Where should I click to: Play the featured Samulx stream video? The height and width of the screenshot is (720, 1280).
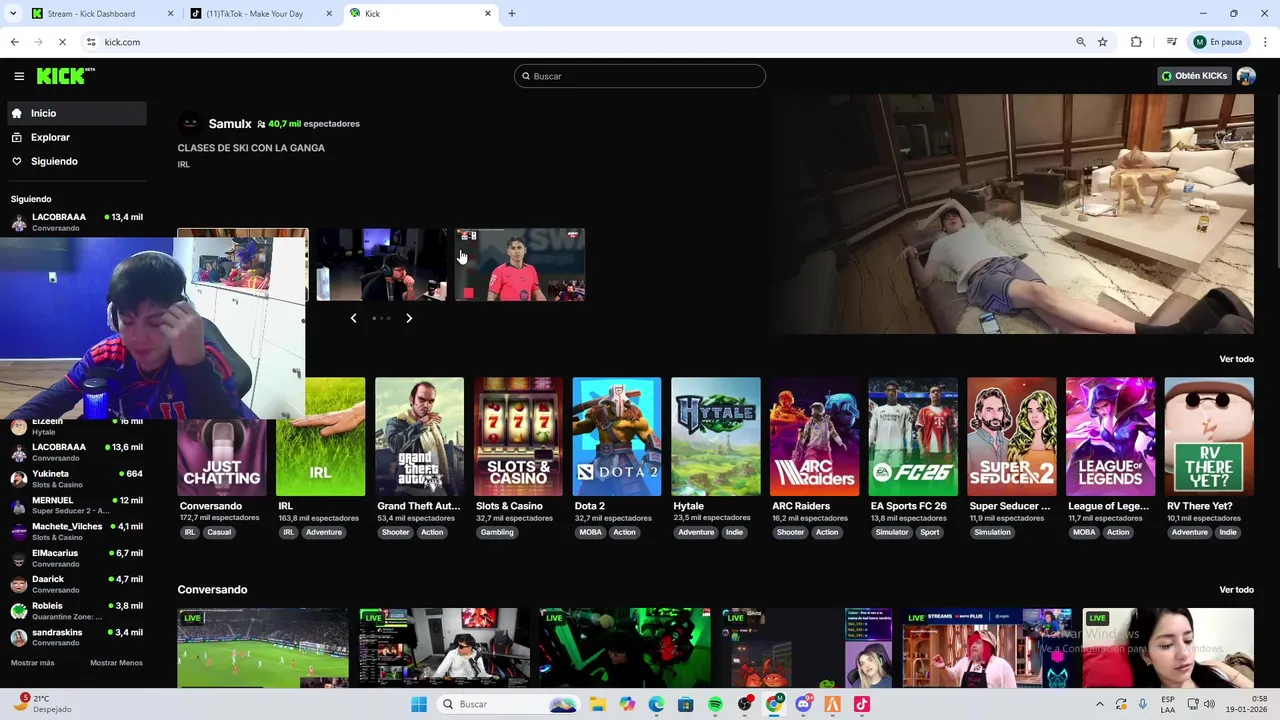1011,214
